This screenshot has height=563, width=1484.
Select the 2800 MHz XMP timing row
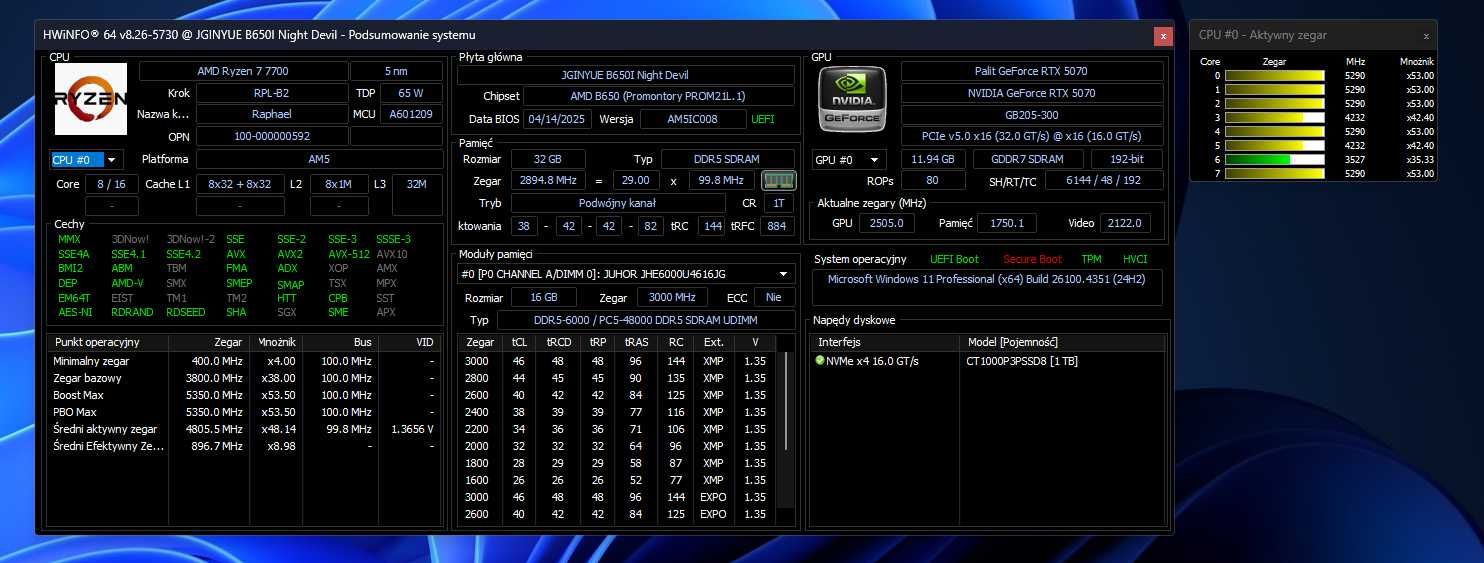pyautogui.click(x=618, y=378)
